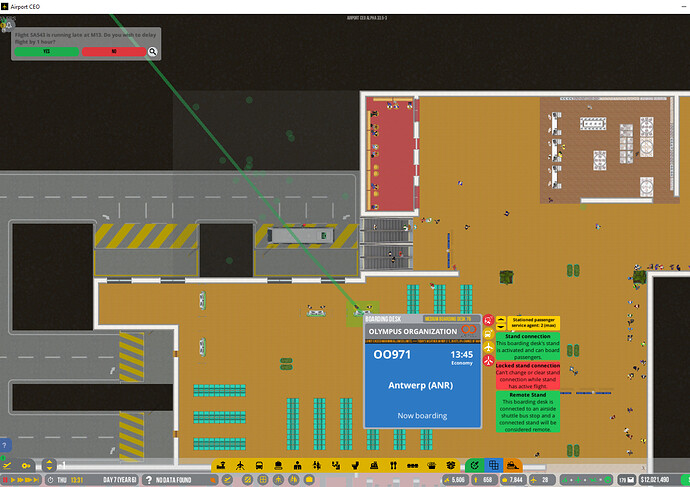Screen dimensions: 690x487
Task: Open the runway and taxiway build menu
Action: pyautogui.click(x=221, y=465)
